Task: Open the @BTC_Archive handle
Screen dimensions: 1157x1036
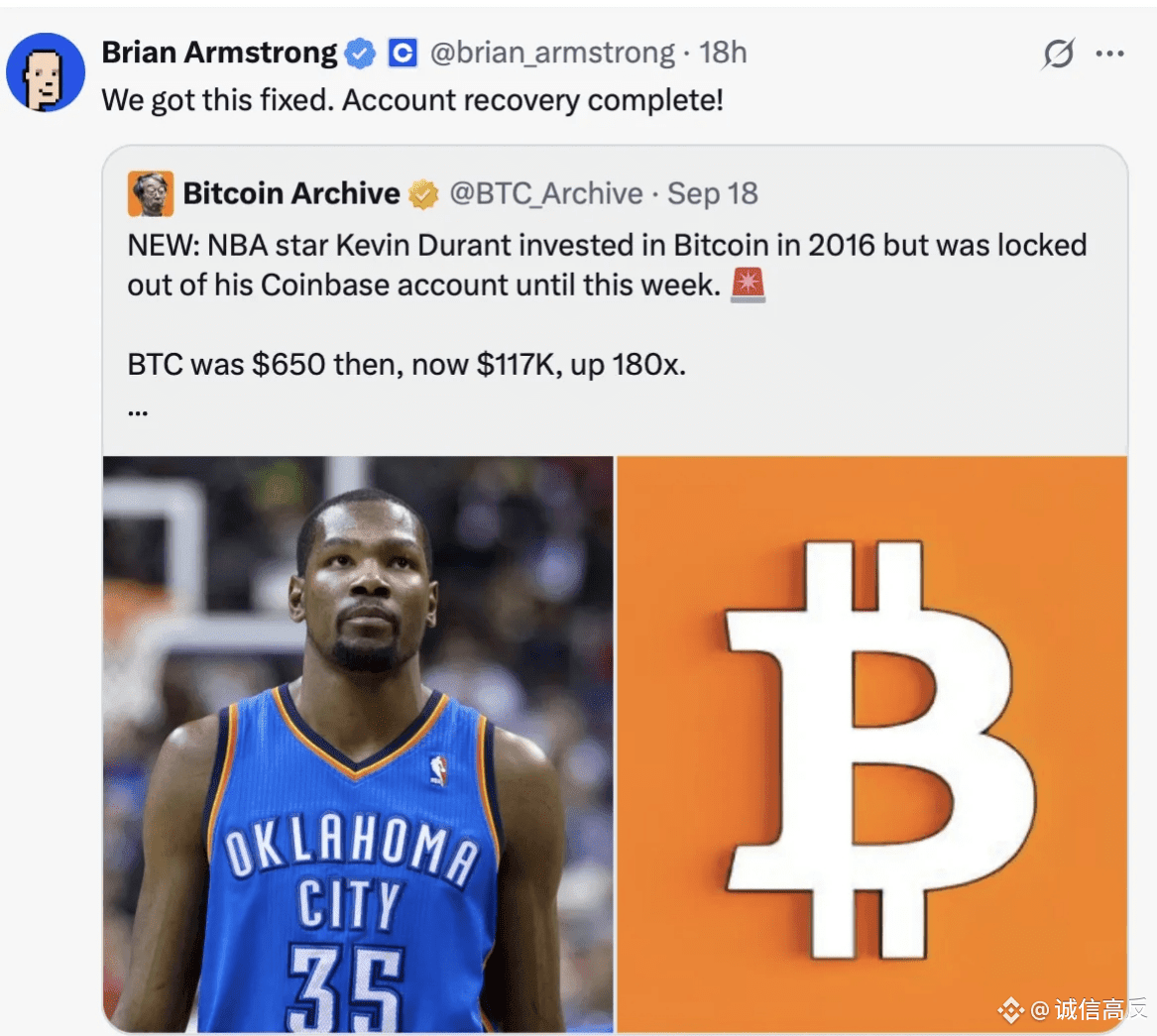Action: (546, 194)
